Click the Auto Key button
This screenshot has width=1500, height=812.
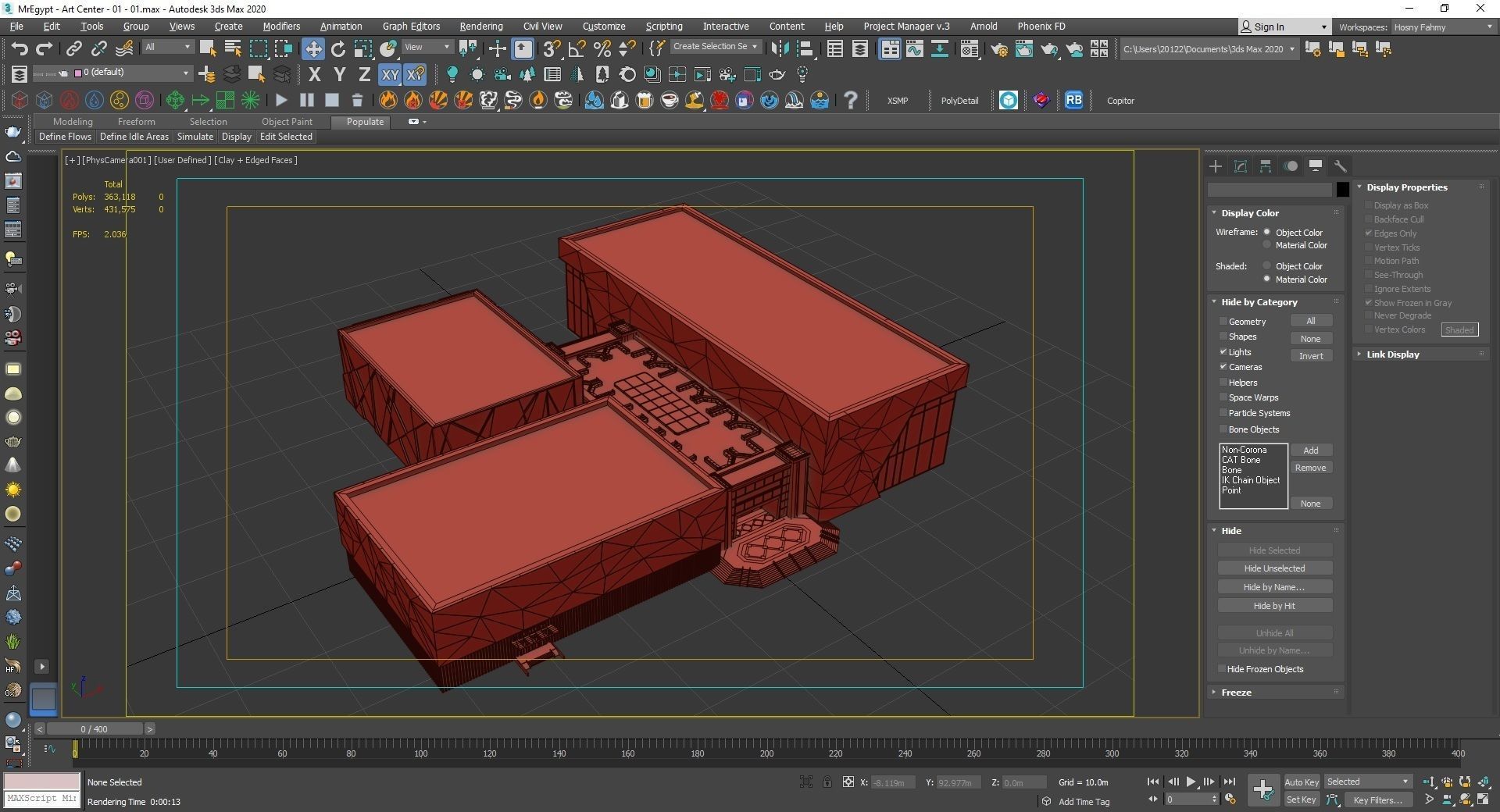pyautogui.click(x=1302, y=782)
